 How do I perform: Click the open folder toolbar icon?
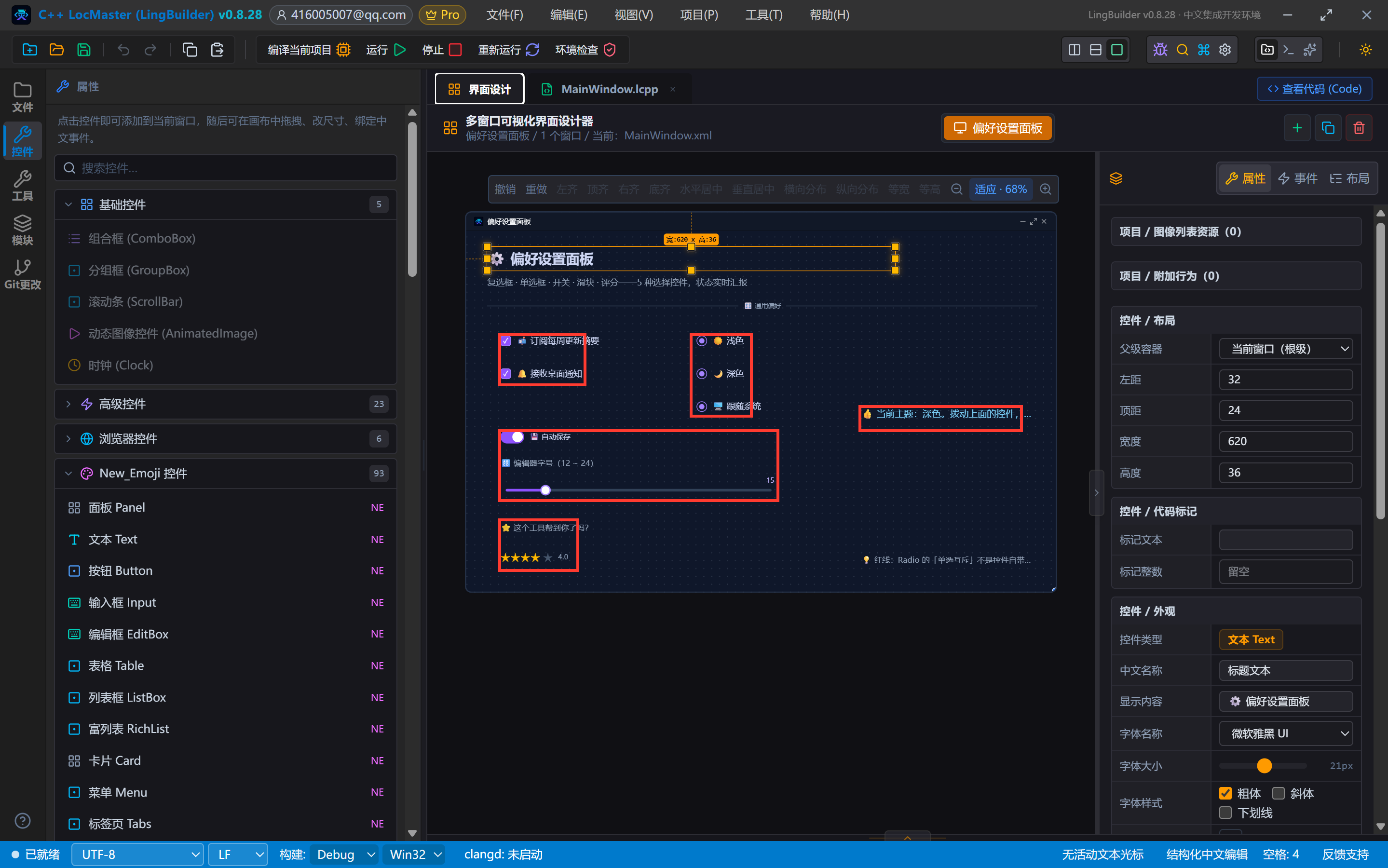tap(57, 50)
